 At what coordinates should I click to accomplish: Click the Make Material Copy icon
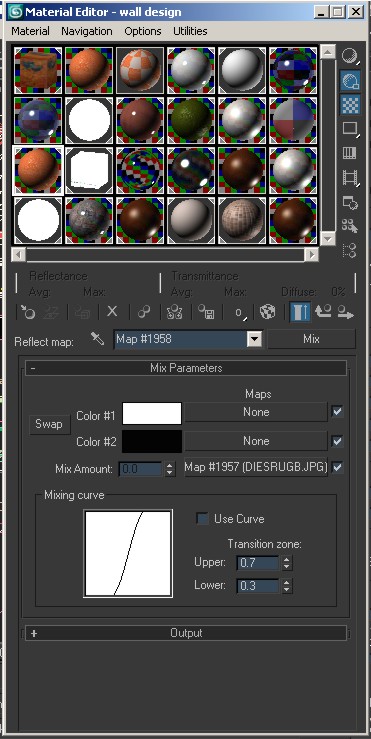pyautogui.click(x=144, y=312)
